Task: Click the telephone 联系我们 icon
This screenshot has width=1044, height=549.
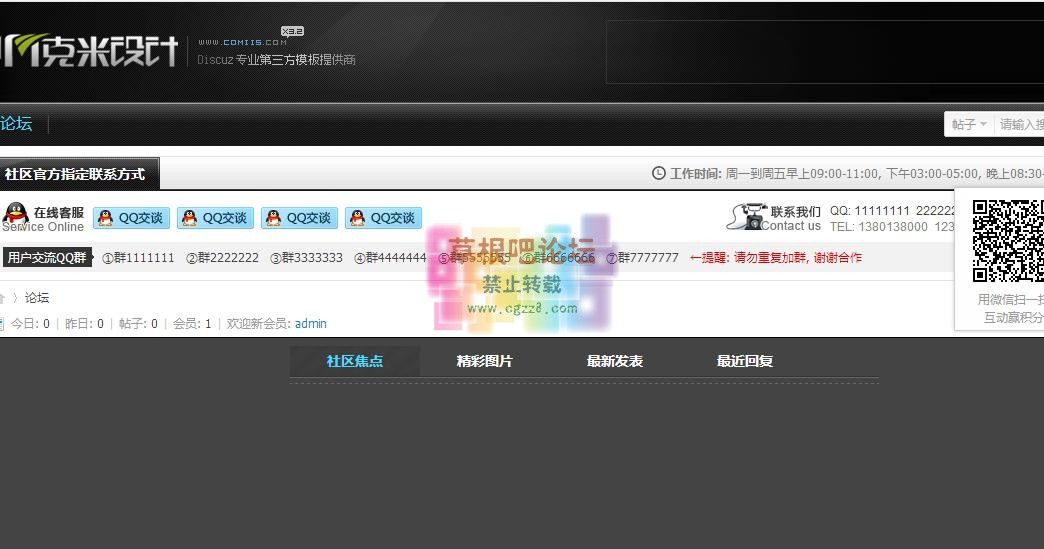Action: (x=747, y=216)
